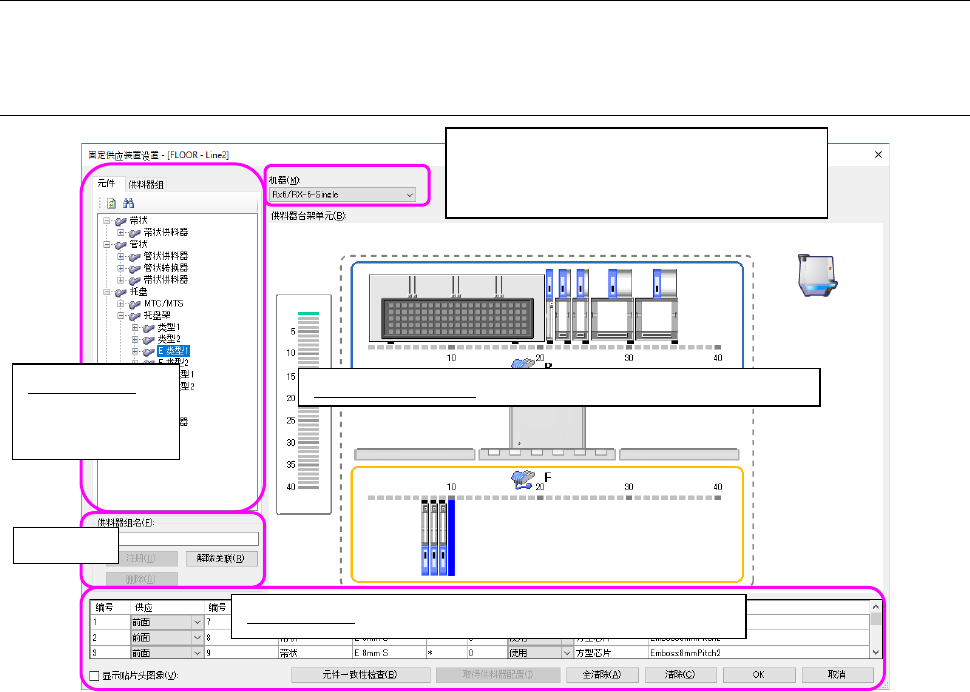Open the 前面 supply dropdown in row 1
The width and height of the screenshot is (970, 692).
coord(196,622)
